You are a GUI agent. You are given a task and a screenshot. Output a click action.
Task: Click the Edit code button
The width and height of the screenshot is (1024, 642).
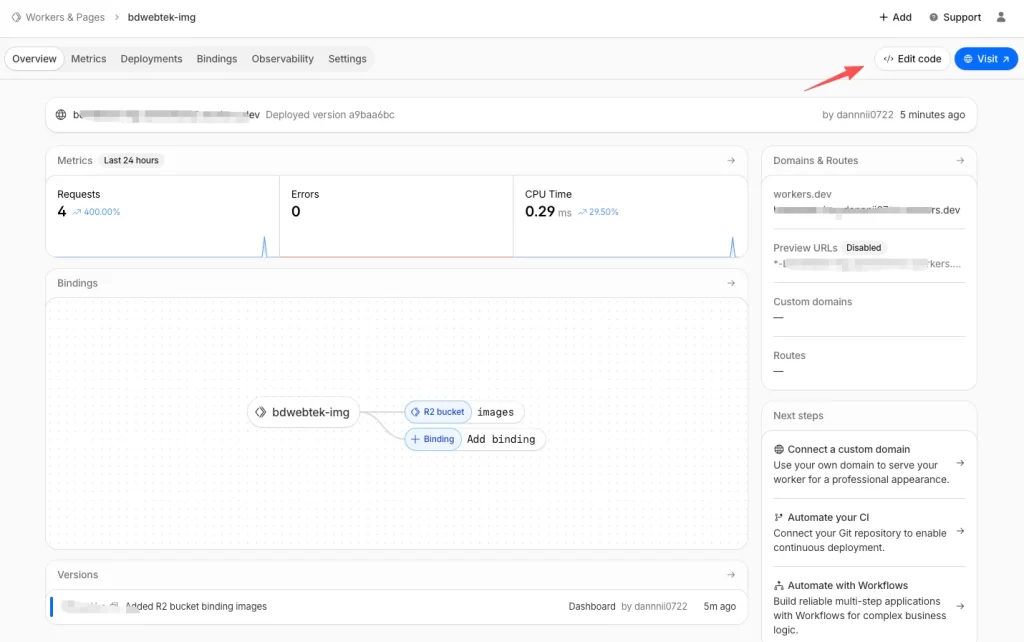(912, 59)
